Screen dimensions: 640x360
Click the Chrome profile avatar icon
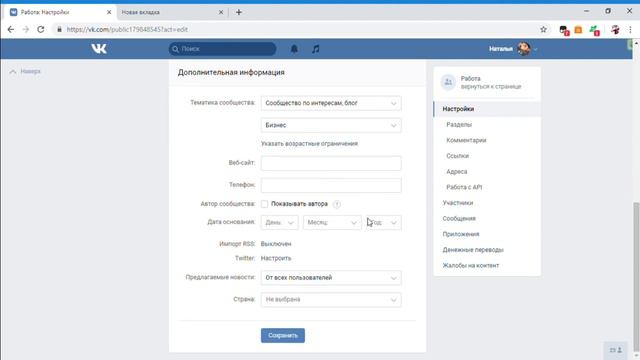click(615, 29)
